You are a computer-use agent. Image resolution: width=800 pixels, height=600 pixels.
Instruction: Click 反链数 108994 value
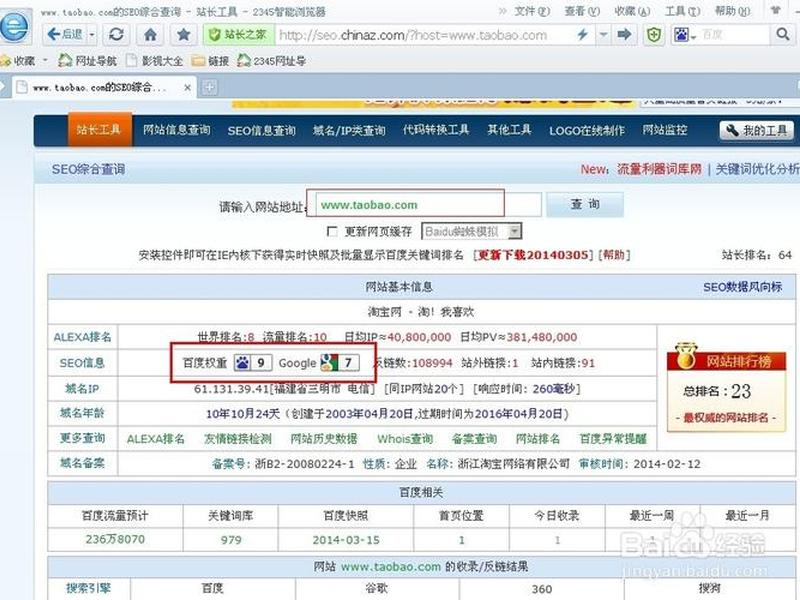pyautogui.click(x=432, y=363)
